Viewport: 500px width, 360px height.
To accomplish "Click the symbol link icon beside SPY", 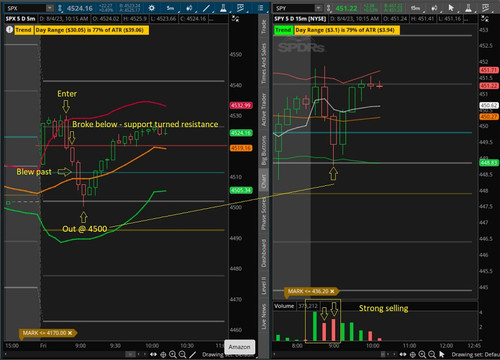I will click(329, 8).
